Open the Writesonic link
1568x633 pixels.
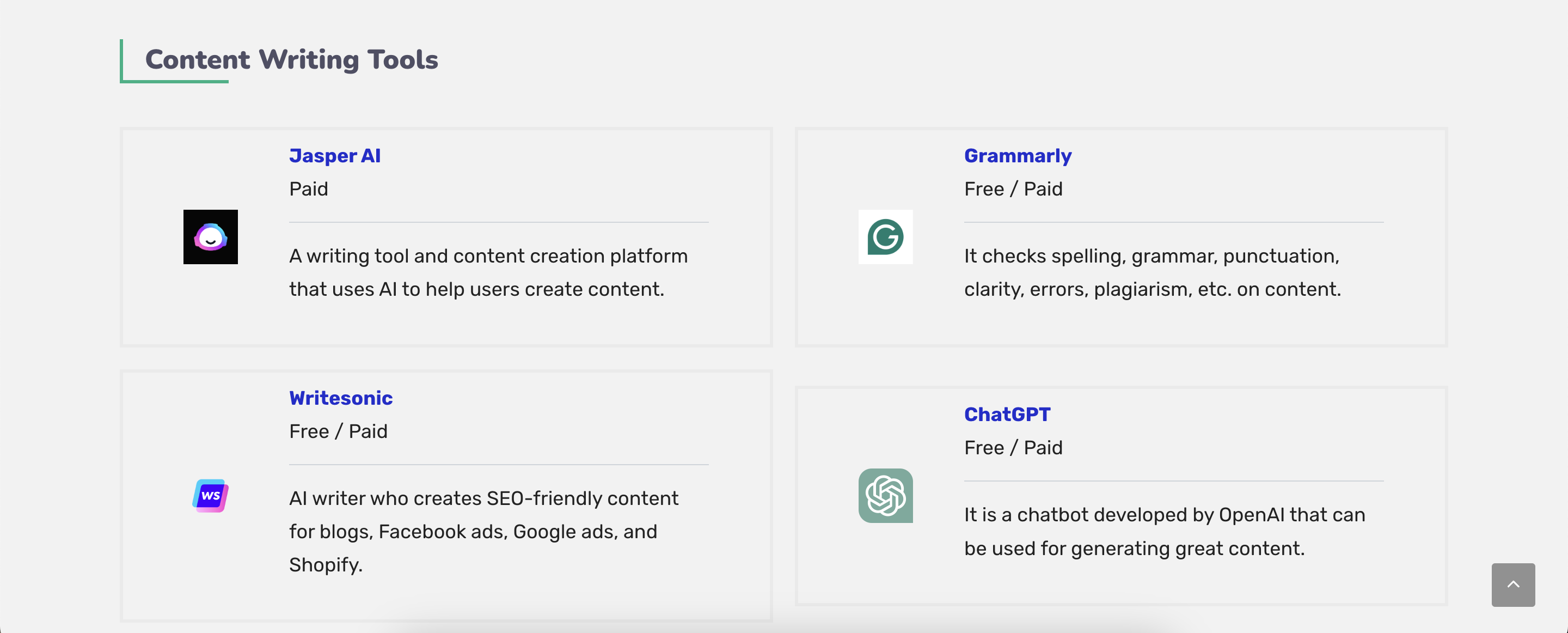click(341, 398)
